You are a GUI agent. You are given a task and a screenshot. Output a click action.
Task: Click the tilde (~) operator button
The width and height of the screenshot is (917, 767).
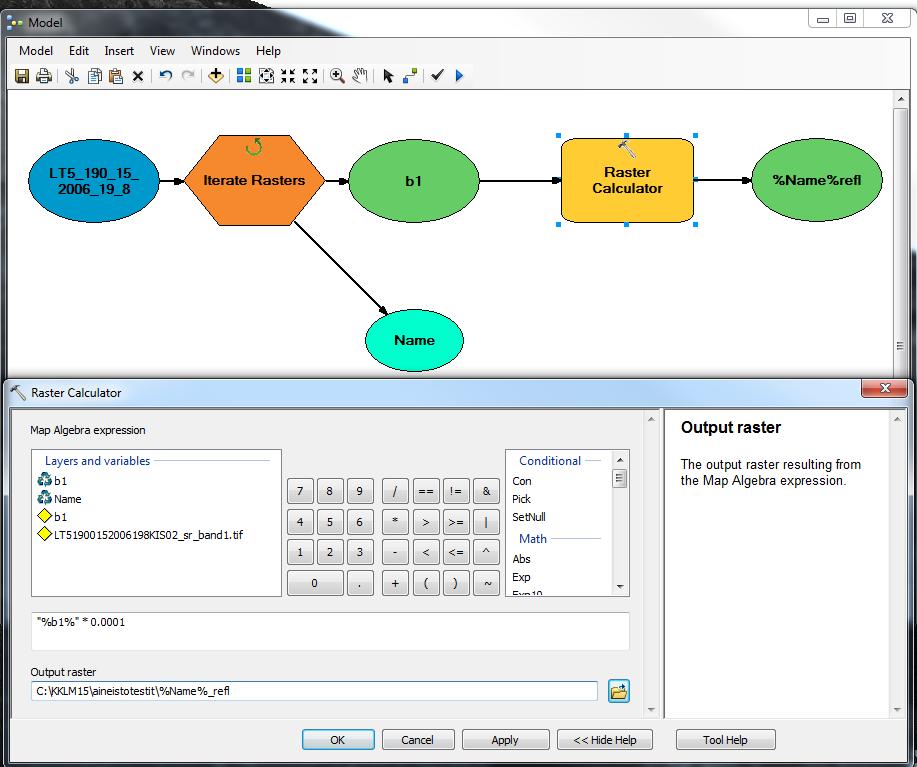click(486, 583)
